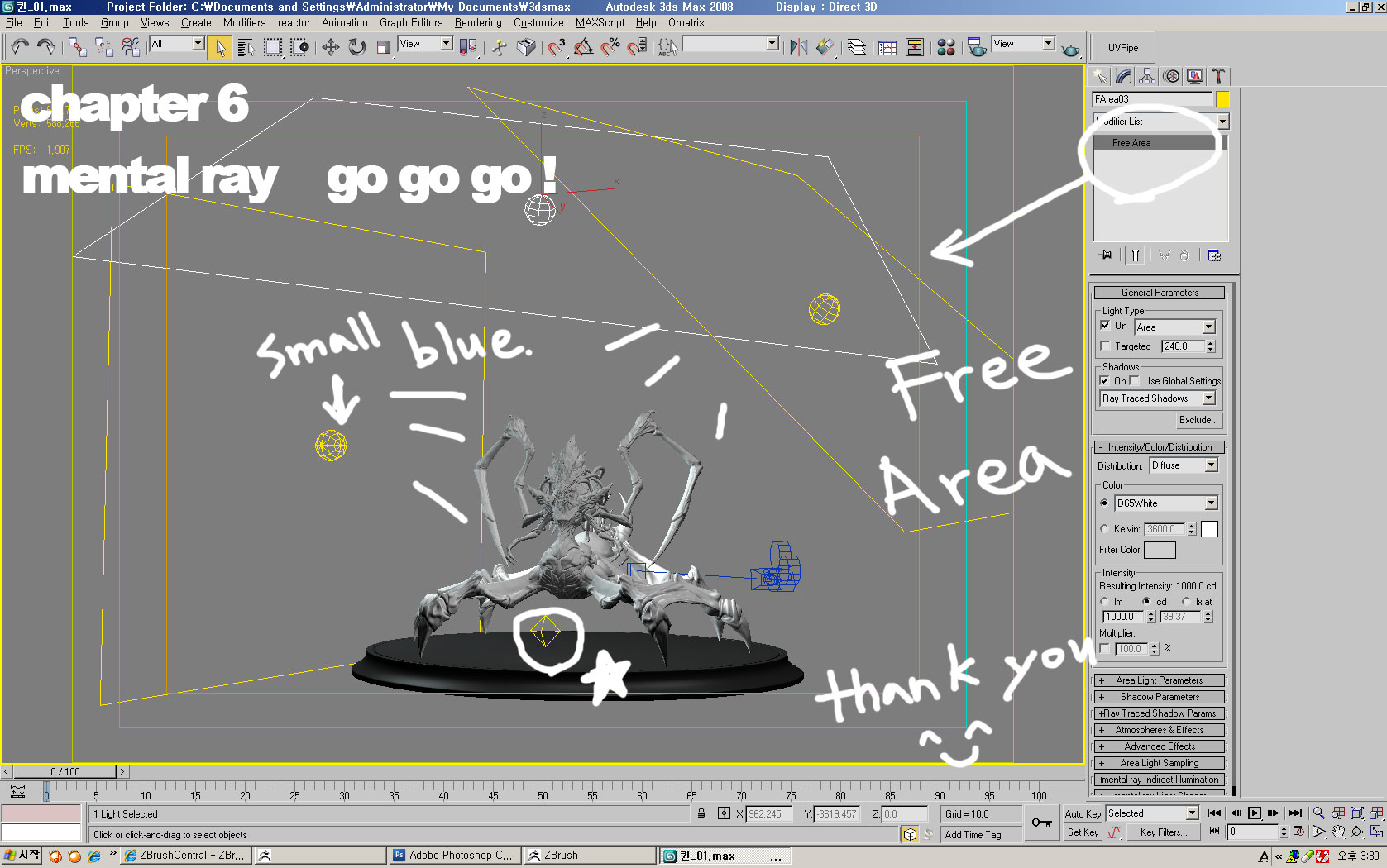
Task: Click the Set Key button
Action: click(x=1083, y=832)
